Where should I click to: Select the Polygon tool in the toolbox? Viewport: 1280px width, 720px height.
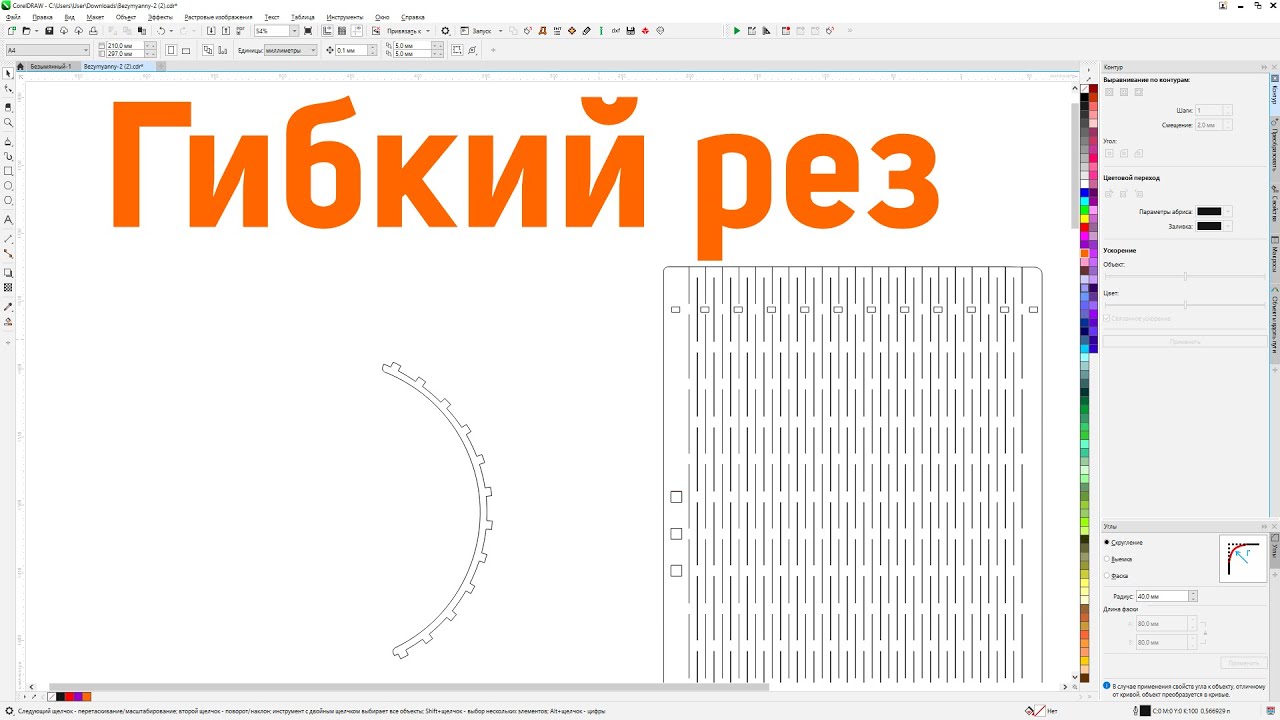[9, 202]
